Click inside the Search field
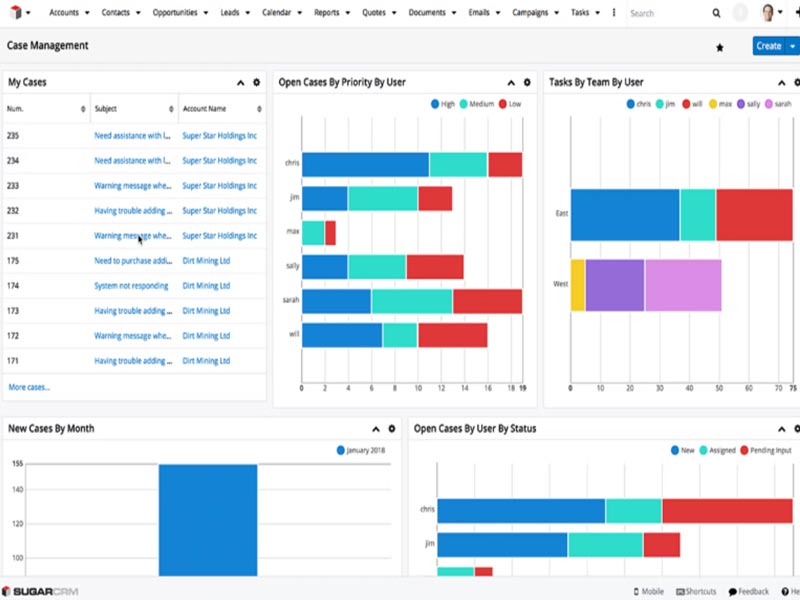The width and height of the screenshot is (800, 600). tap(660, 12)
